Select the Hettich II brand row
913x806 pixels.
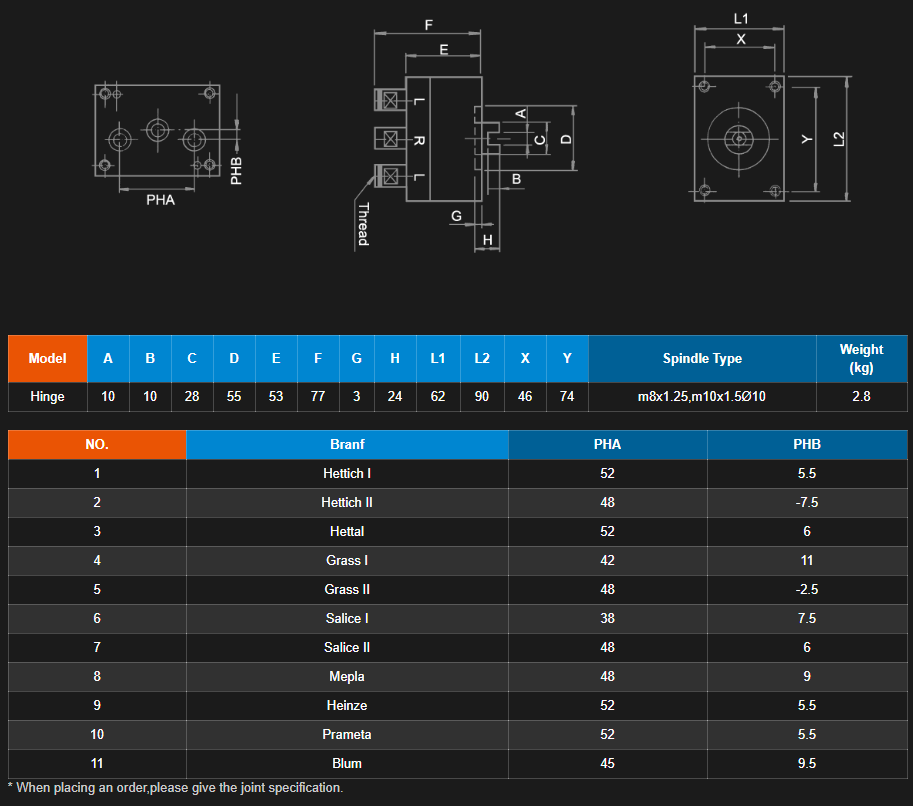[347, 503]
